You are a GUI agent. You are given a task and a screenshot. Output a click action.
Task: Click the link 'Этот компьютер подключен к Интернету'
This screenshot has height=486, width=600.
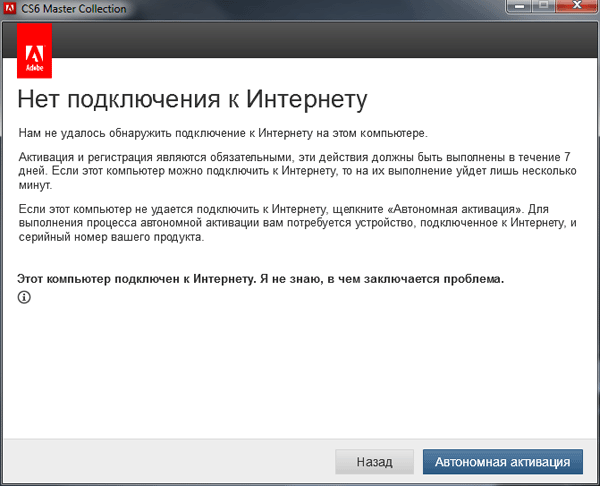[x=261, y=279]
